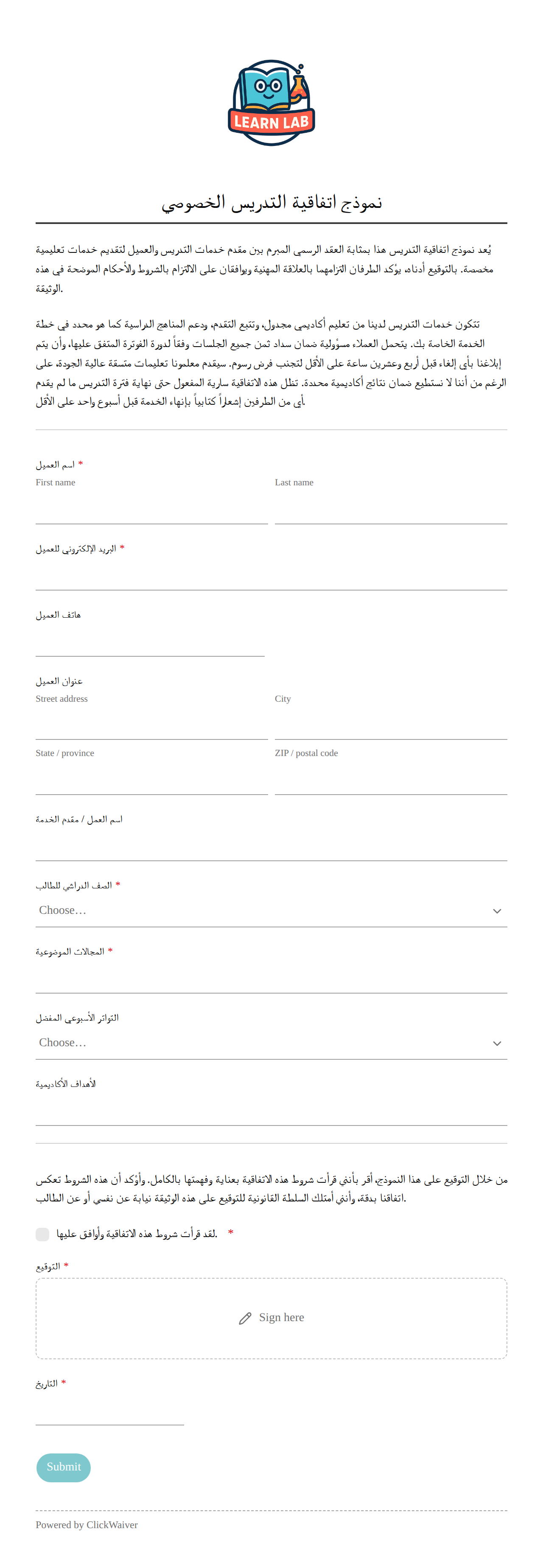Viewport: 543px width, 1568px height.
Task: Expand the student grade level chevron
Action: [x=497, y=911]
